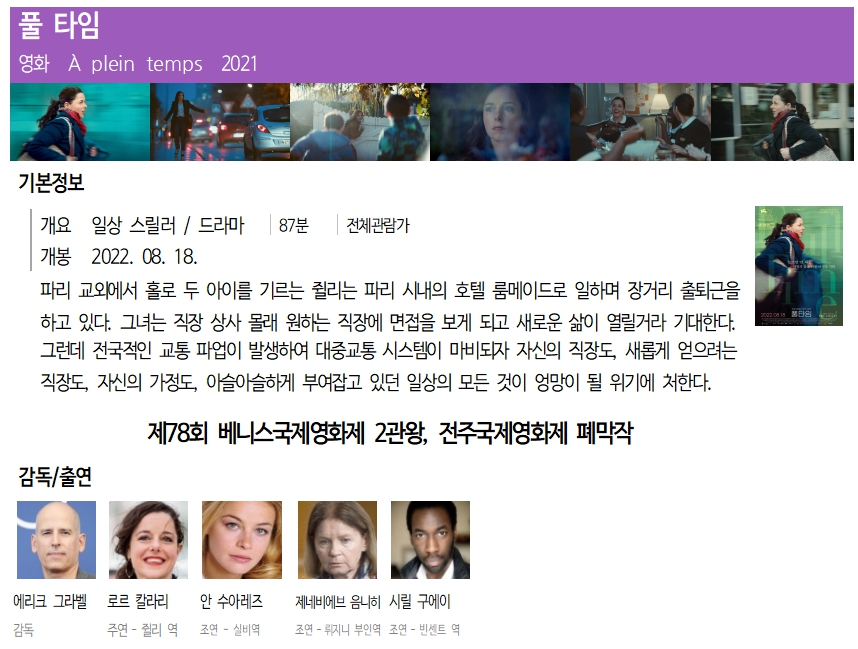Select the genre text 일상 스릴러 / 드라마
Image resolution: width=858 pixels, height=649 pixels.
(167, 225)
